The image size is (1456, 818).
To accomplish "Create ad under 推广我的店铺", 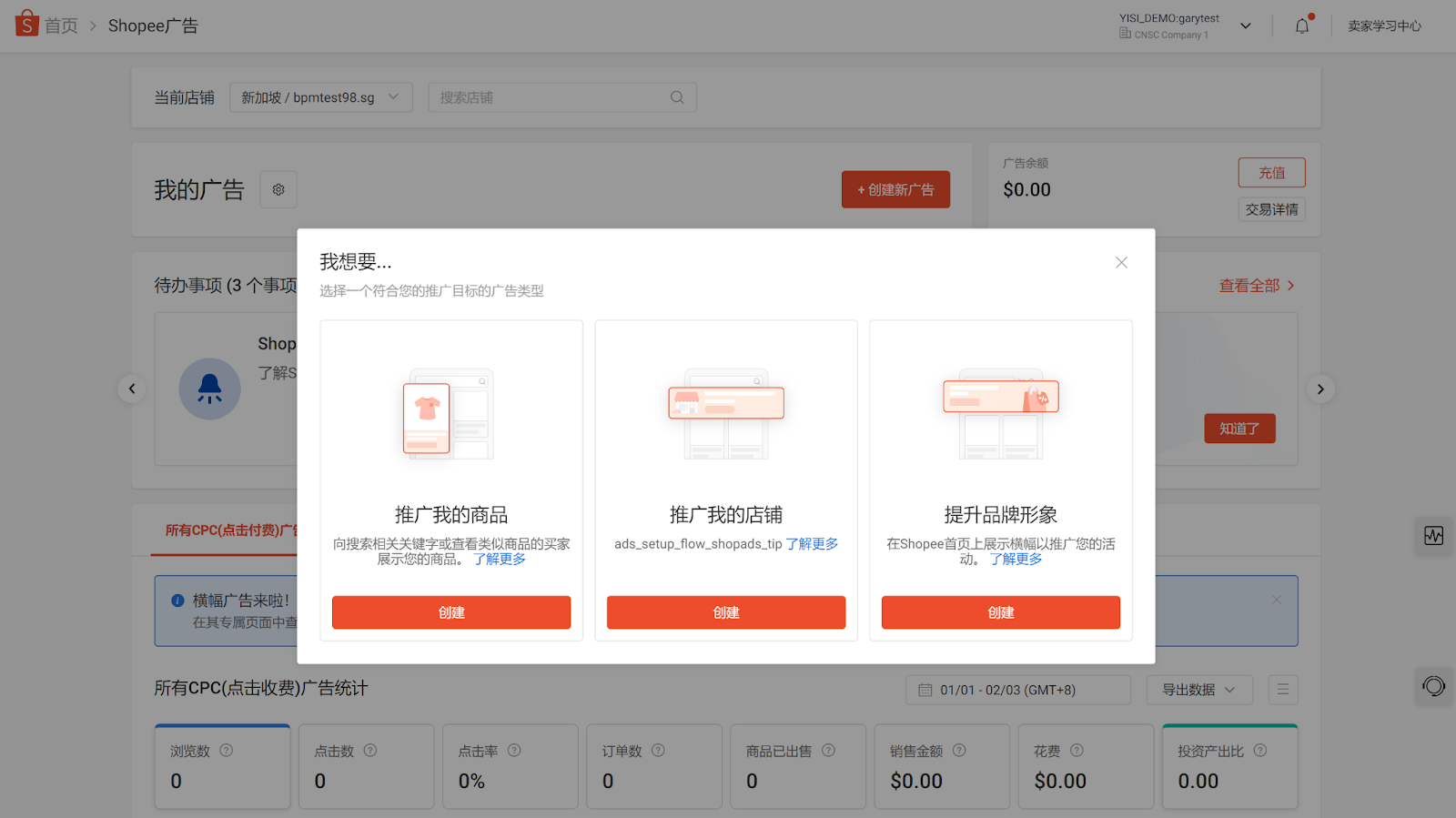I will [726, 612].
